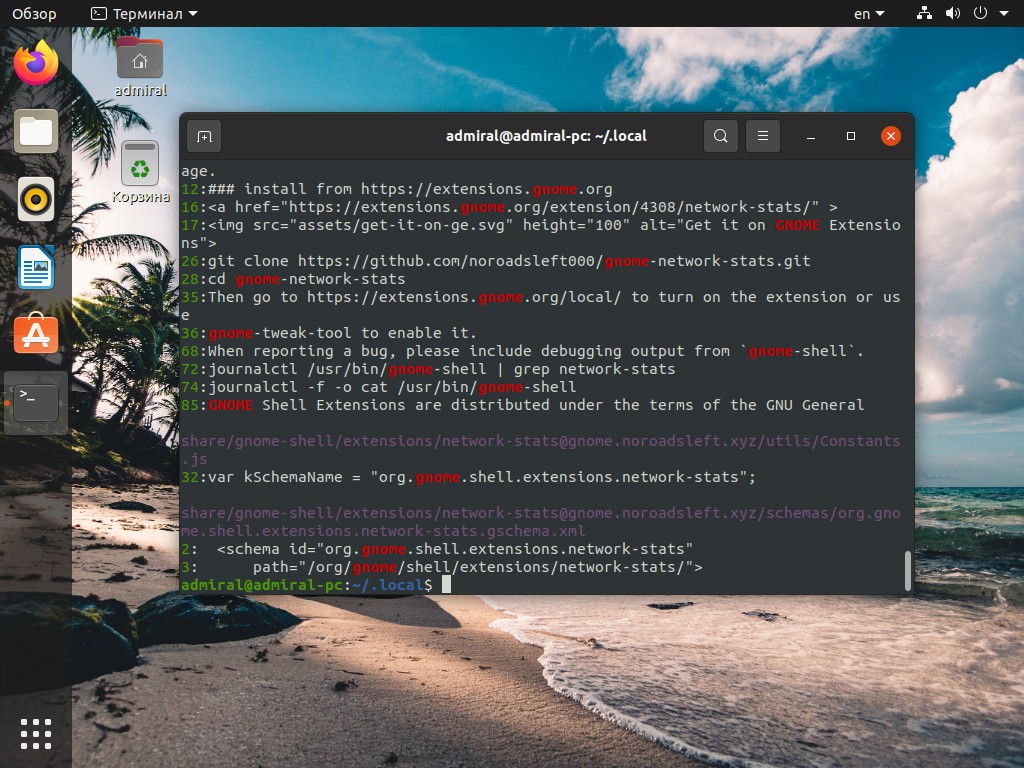Image resolution: width=1024 pixels, height=768 pixels.
Task: Click line 3 path= text
Action: [x=441, y=568]
